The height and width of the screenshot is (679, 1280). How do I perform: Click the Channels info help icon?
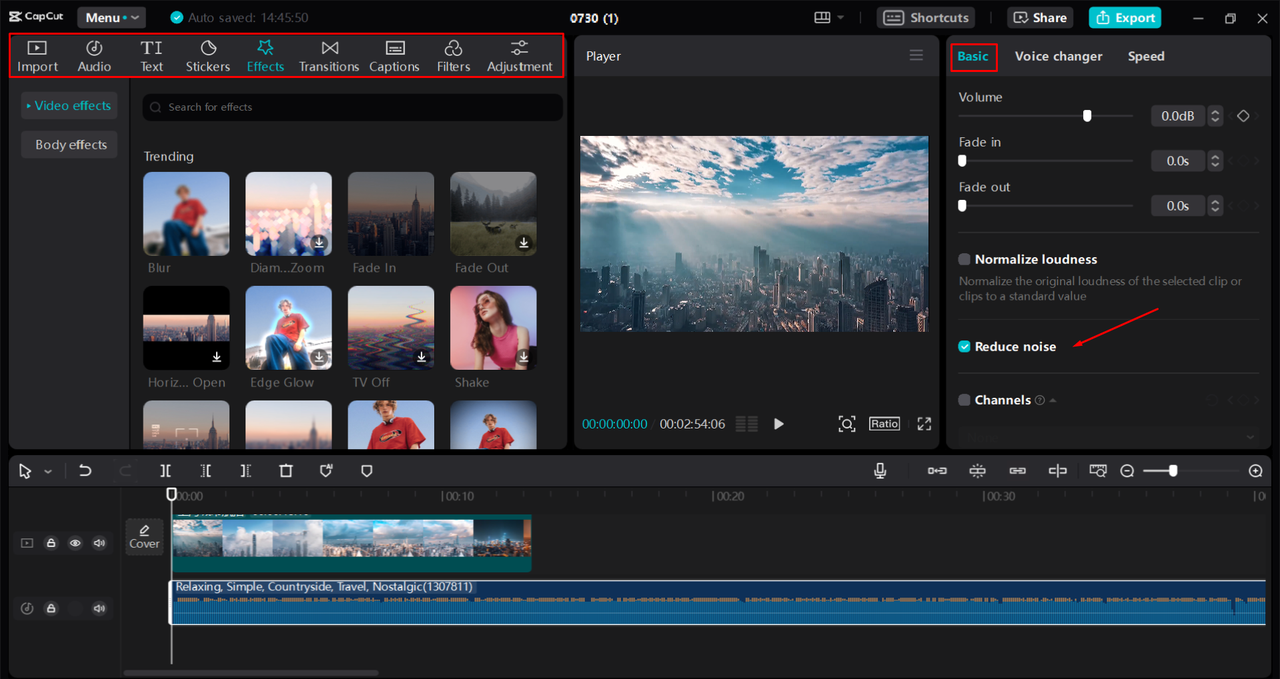coord(1040,400)
